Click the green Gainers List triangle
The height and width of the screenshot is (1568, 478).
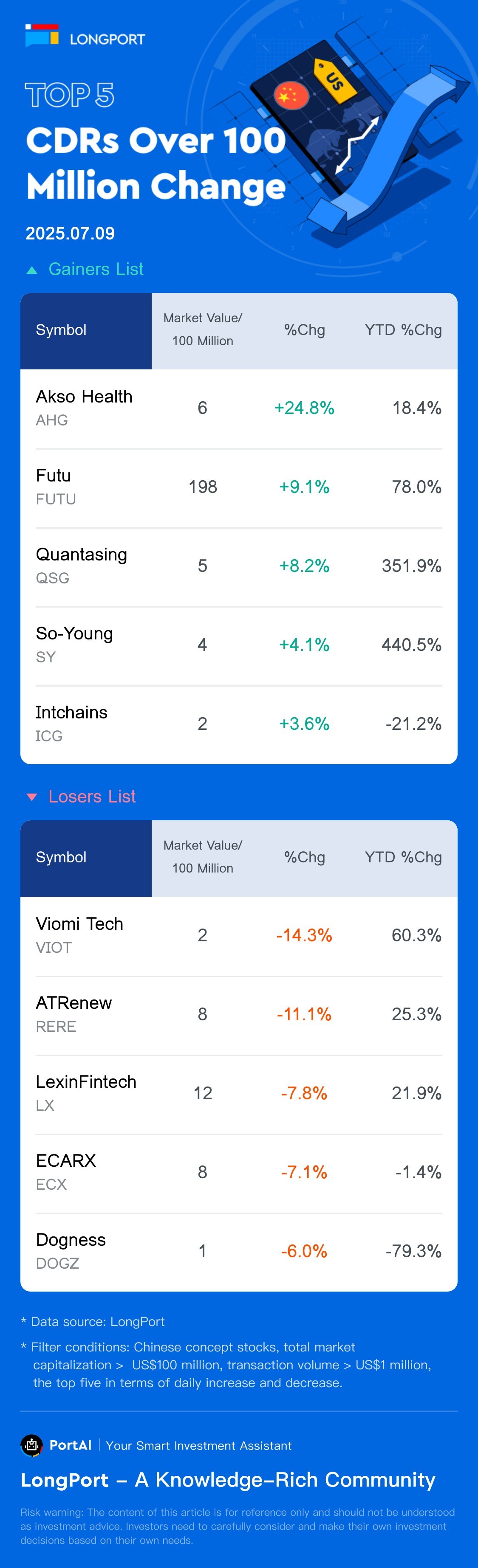pyautogui.click(x=32, y=270)
